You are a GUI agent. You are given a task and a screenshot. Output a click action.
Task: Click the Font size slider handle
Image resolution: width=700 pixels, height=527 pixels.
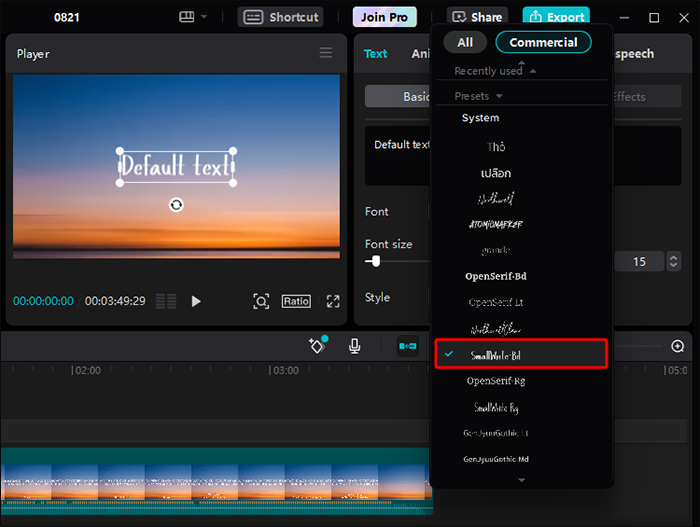(x=376, y=261)
